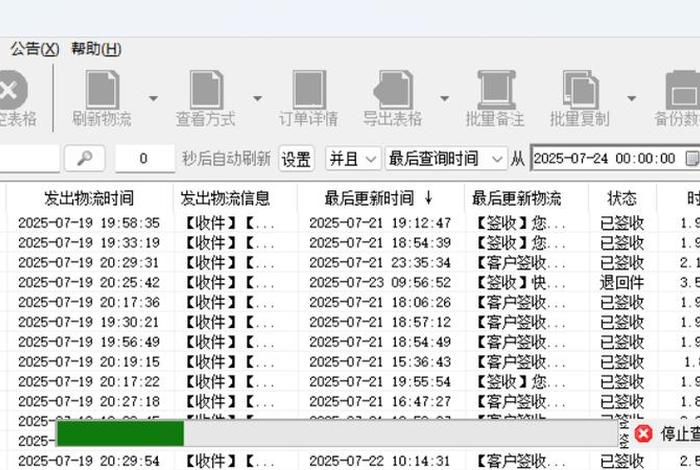Click the 退回件 status cell
The height and width of the screenshot is (470, 700).
622,283
